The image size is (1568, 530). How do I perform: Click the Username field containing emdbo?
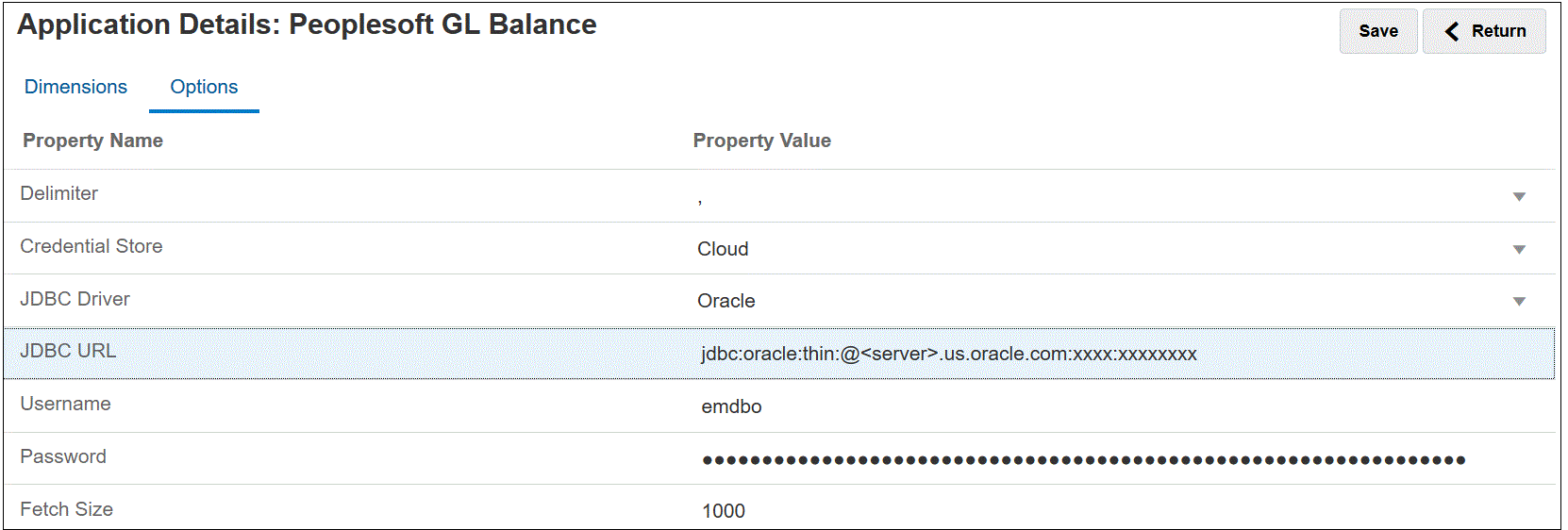tap(731, 406)
